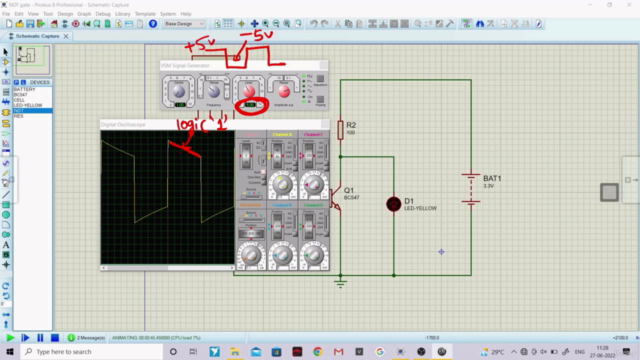The height and width of the screenshot is (360, 640).
Task: Create a new project with the toolbar icon
Action: coord(9,24)
